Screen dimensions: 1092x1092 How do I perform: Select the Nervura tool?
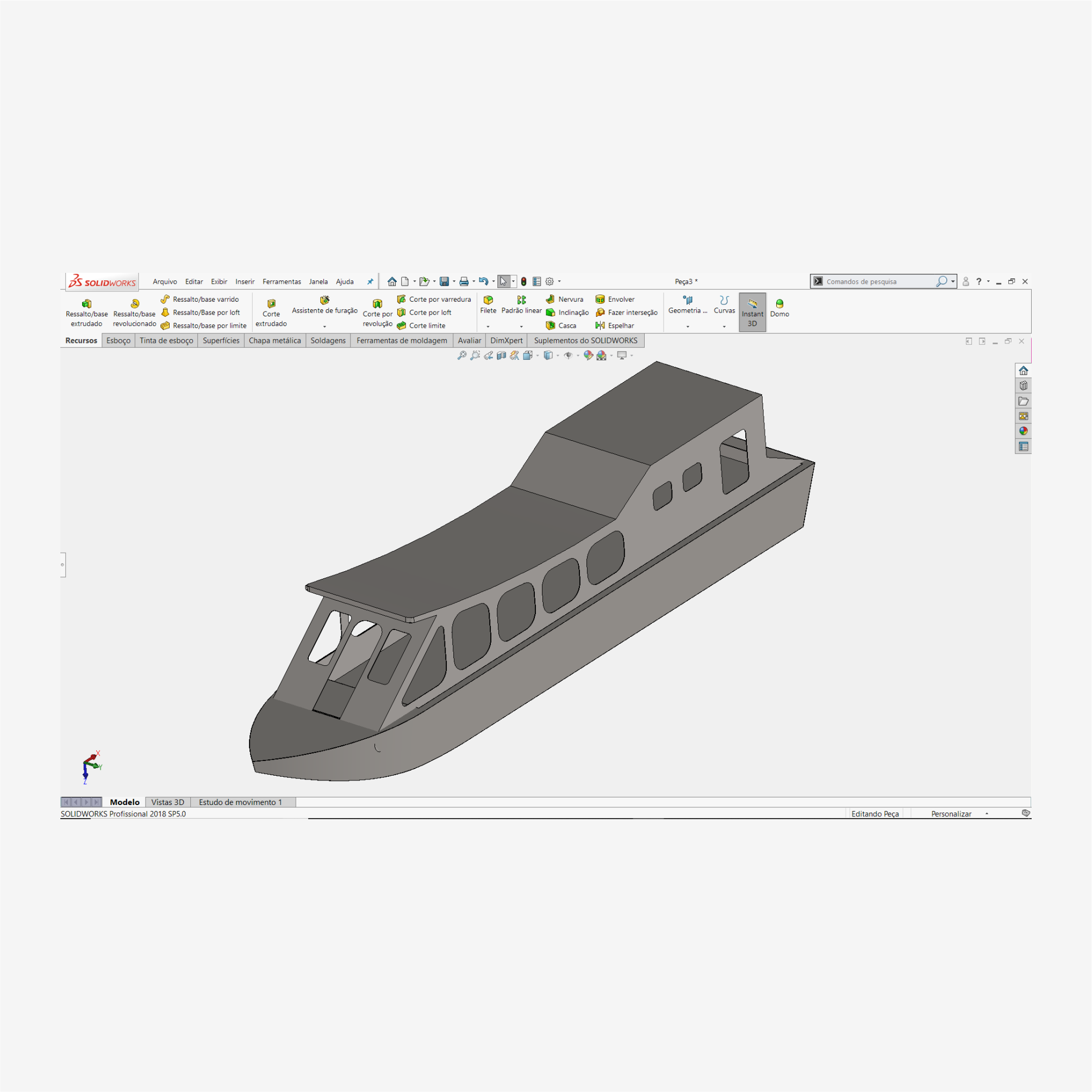pyautogui.click(x=565, y=299)
